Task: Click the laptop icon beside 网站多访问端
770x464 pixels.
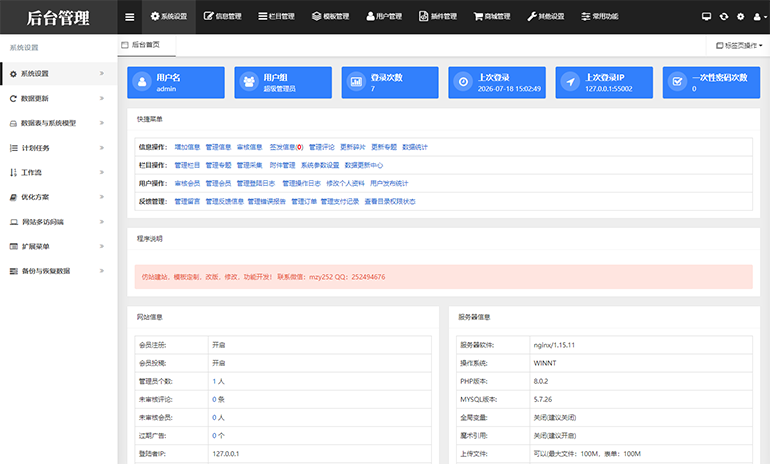Action: [x=14, y=222]
